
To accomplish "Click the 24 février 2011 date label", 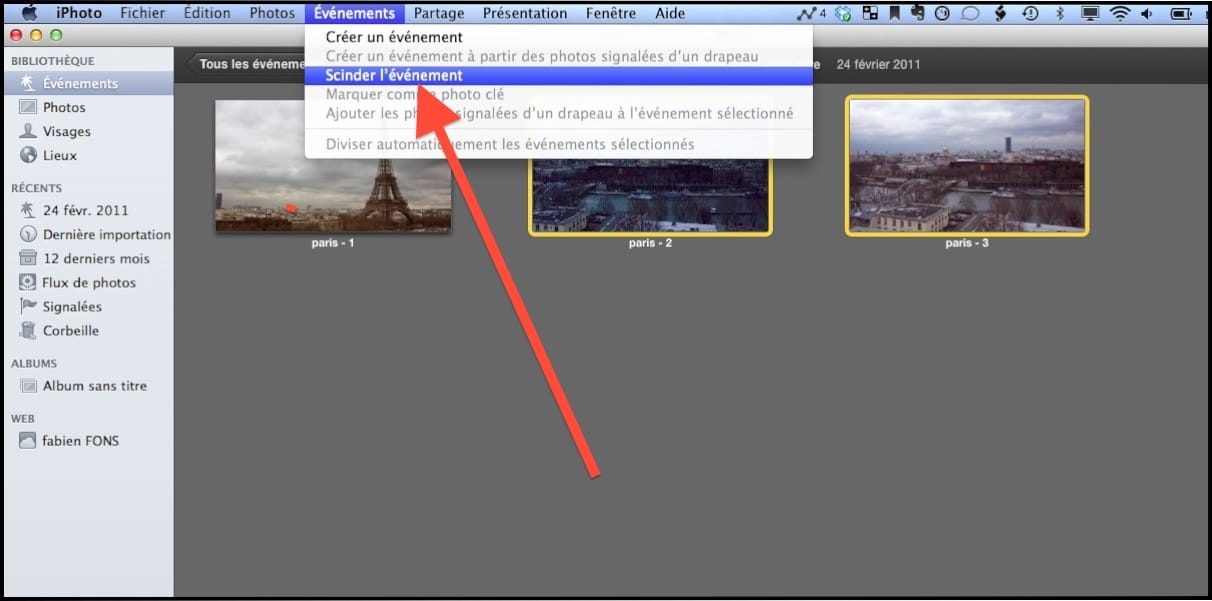I will (878, 64).
